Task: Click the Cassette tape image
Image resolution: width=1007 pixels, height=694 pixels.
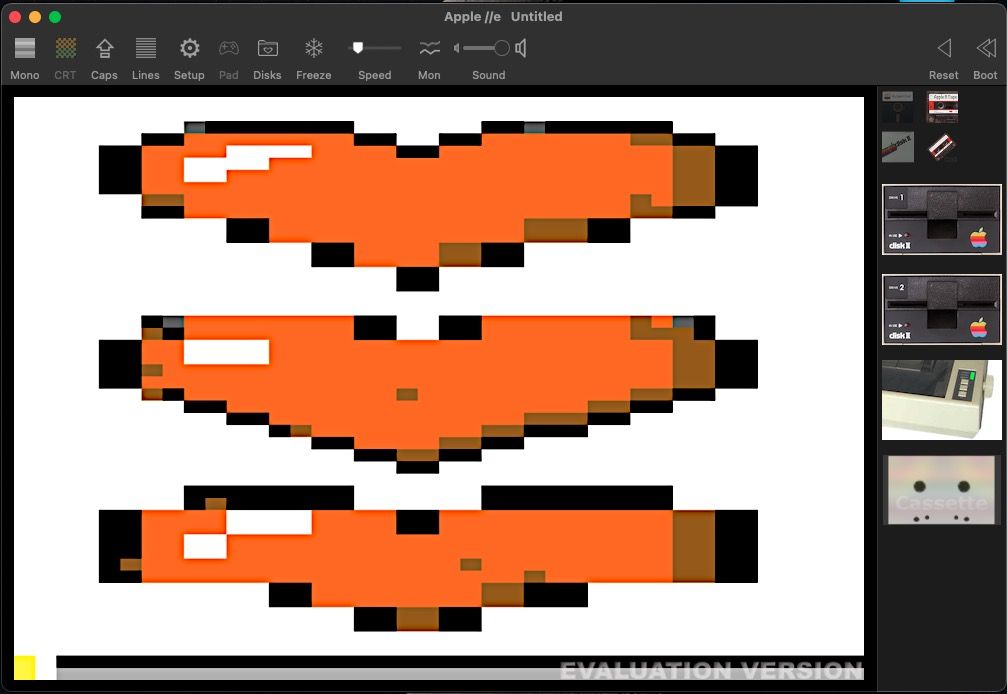Action: 941,490
